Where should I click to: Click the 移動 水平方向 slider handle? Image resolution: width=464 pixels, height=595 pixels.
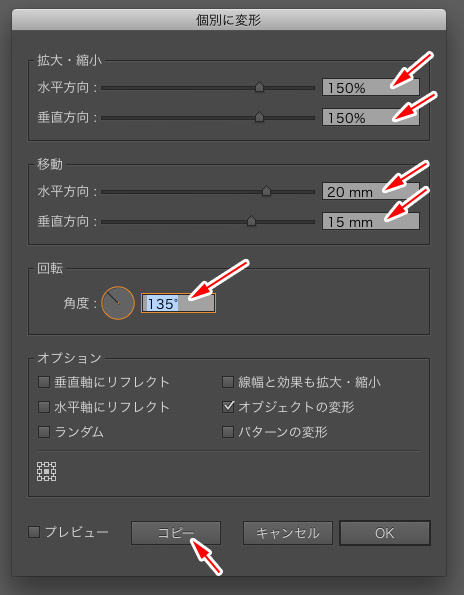pyautogui.click(x=266, y=190)
